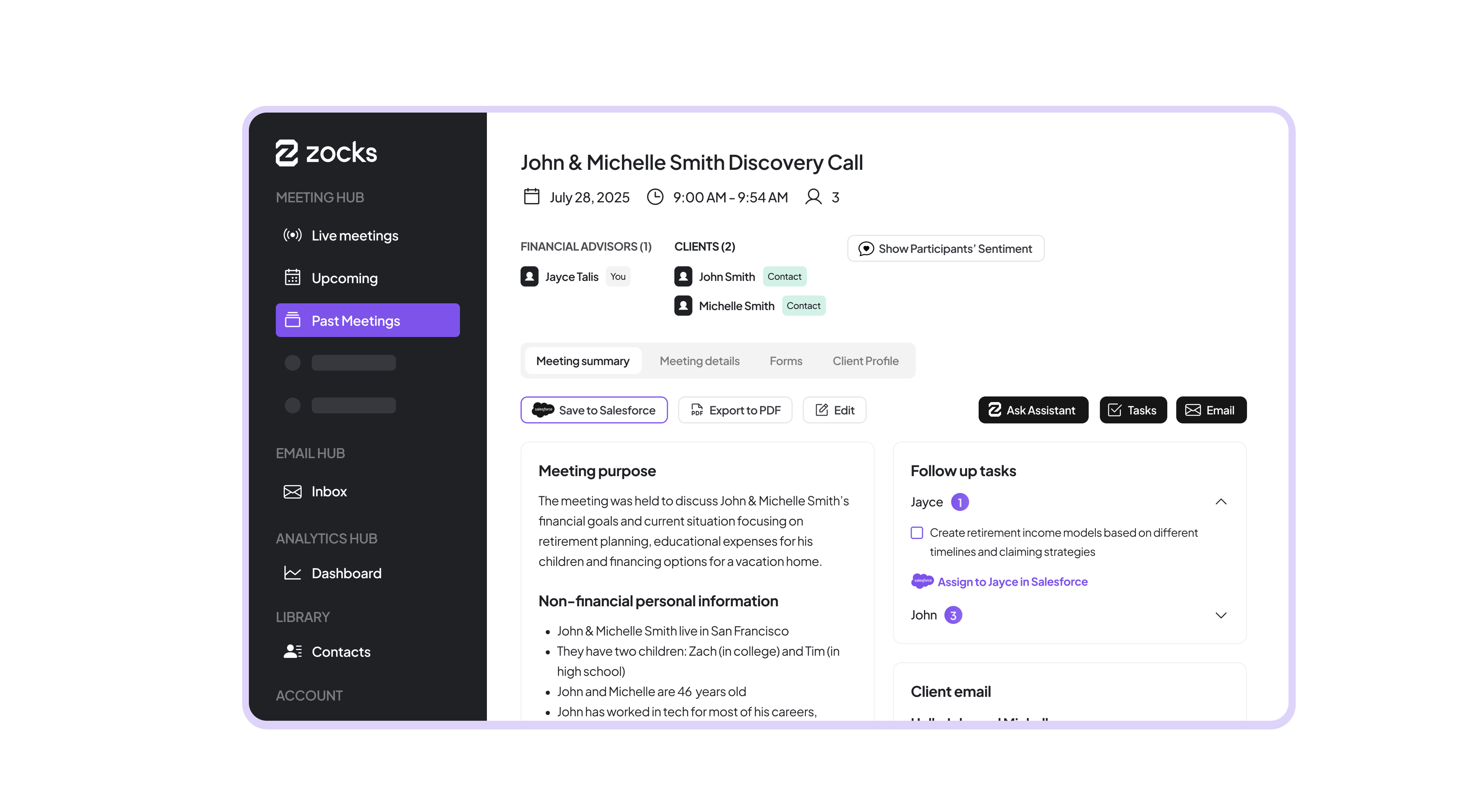Expand John's follow up tasks
This screenshot has width=1482, height=812.
(1221, 615)
